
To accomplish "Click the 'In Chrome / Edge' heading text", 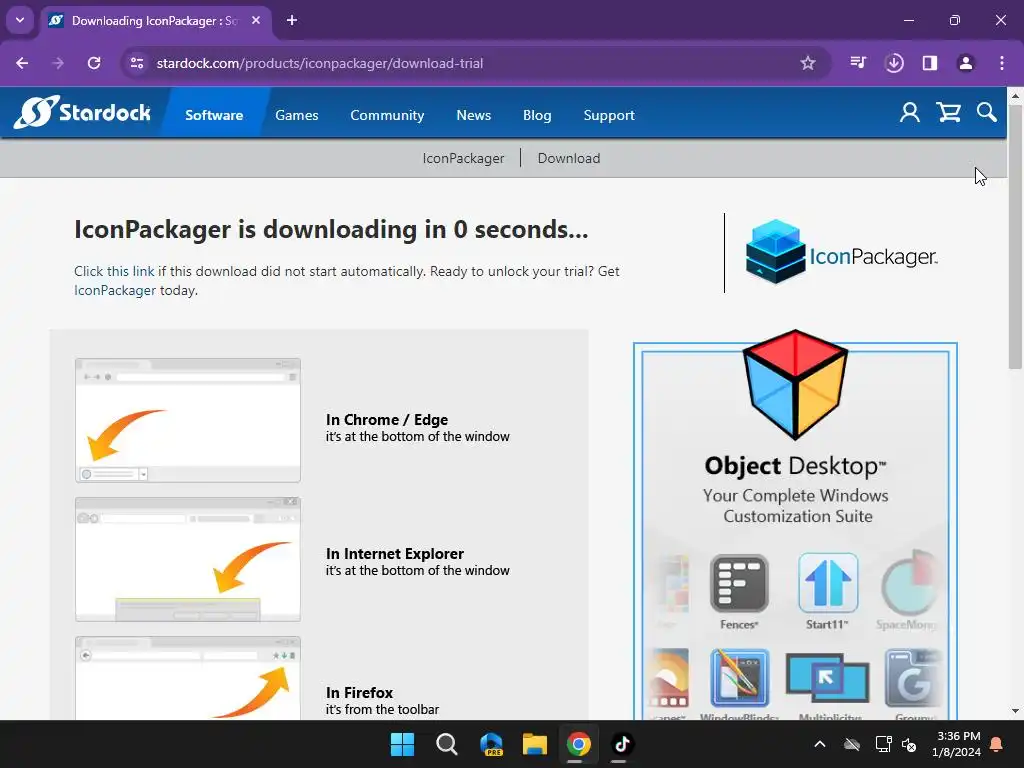I will point(387,420).
